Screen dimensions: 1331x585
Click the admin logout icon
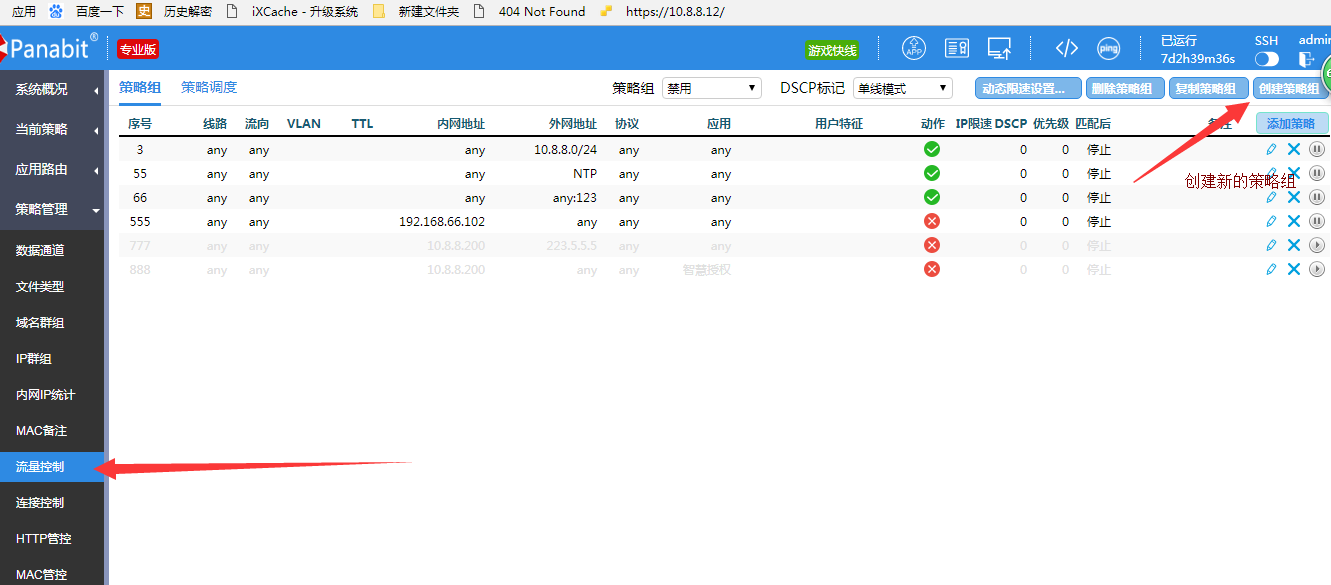coord(1306,59)
